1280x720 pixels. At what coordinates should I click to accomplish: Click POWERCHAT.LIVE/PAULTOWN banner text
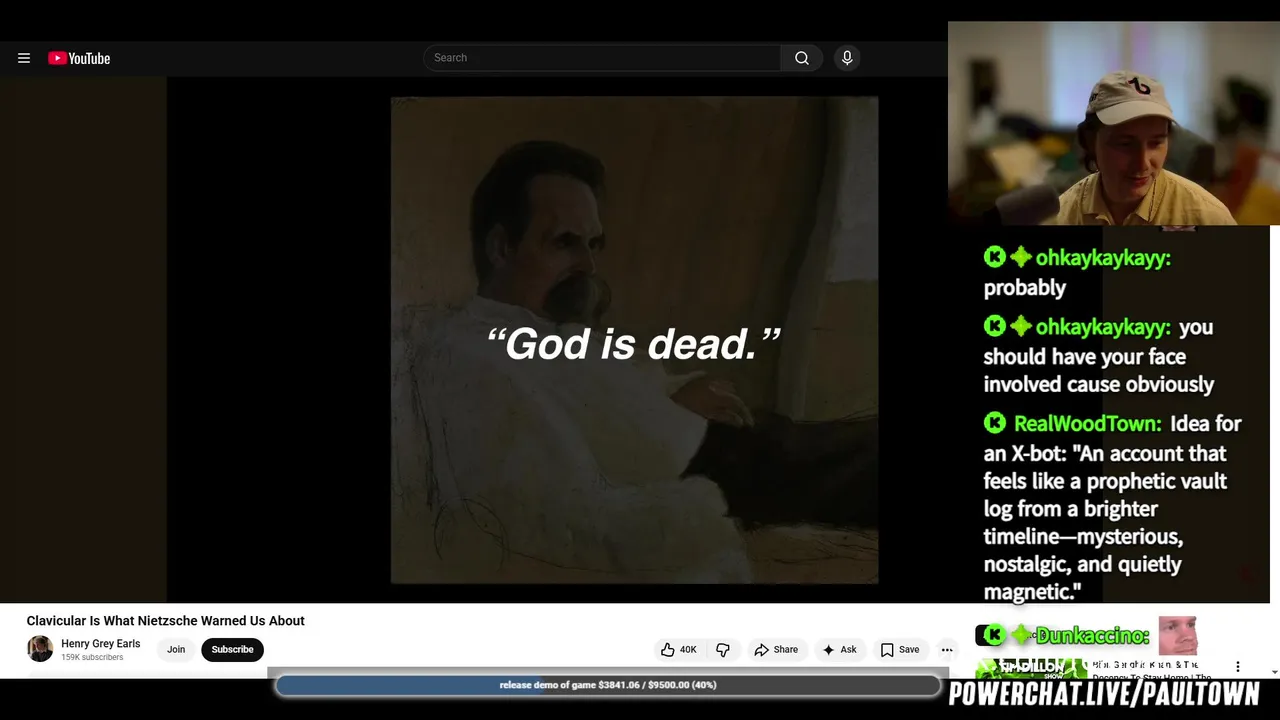[1104, 694]
